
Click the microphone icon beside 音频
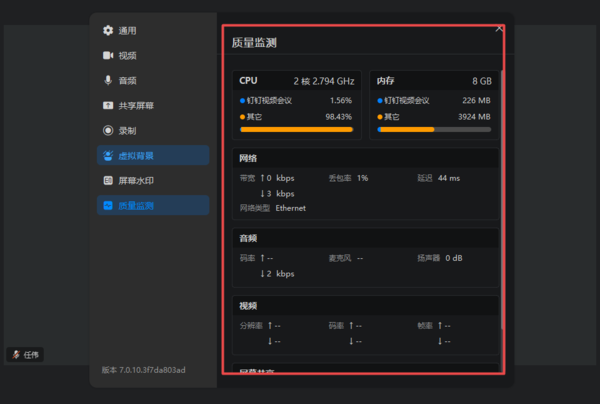tap(108, 80)
